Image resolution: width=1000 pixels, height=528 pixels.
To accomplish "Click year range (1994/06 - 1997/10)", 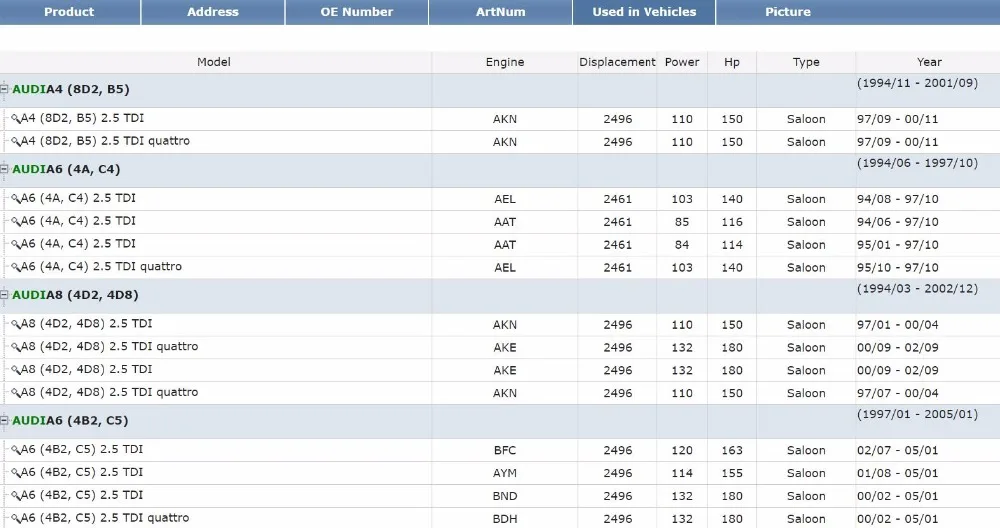I will pyautogui.click(x=917, y=163).
